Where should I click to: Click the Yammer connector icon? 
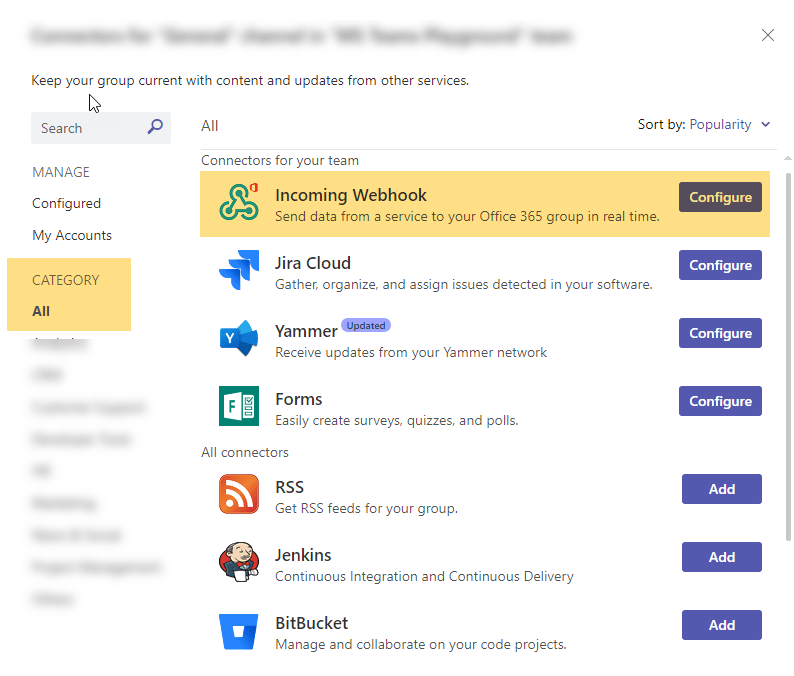pos(239,338)
